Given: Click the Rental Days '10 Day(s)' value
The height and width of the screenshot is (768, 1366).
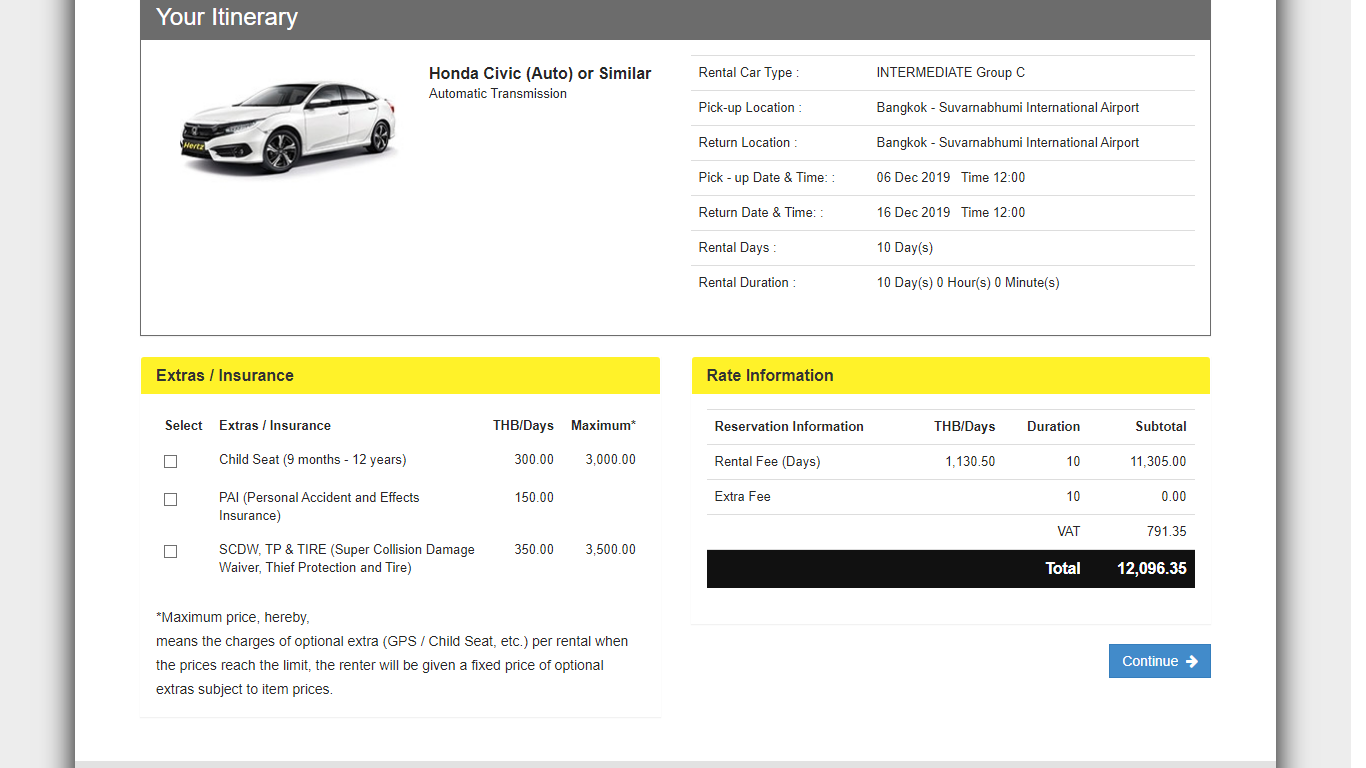Looking at the screenshot, I should [x=905, y=247].
